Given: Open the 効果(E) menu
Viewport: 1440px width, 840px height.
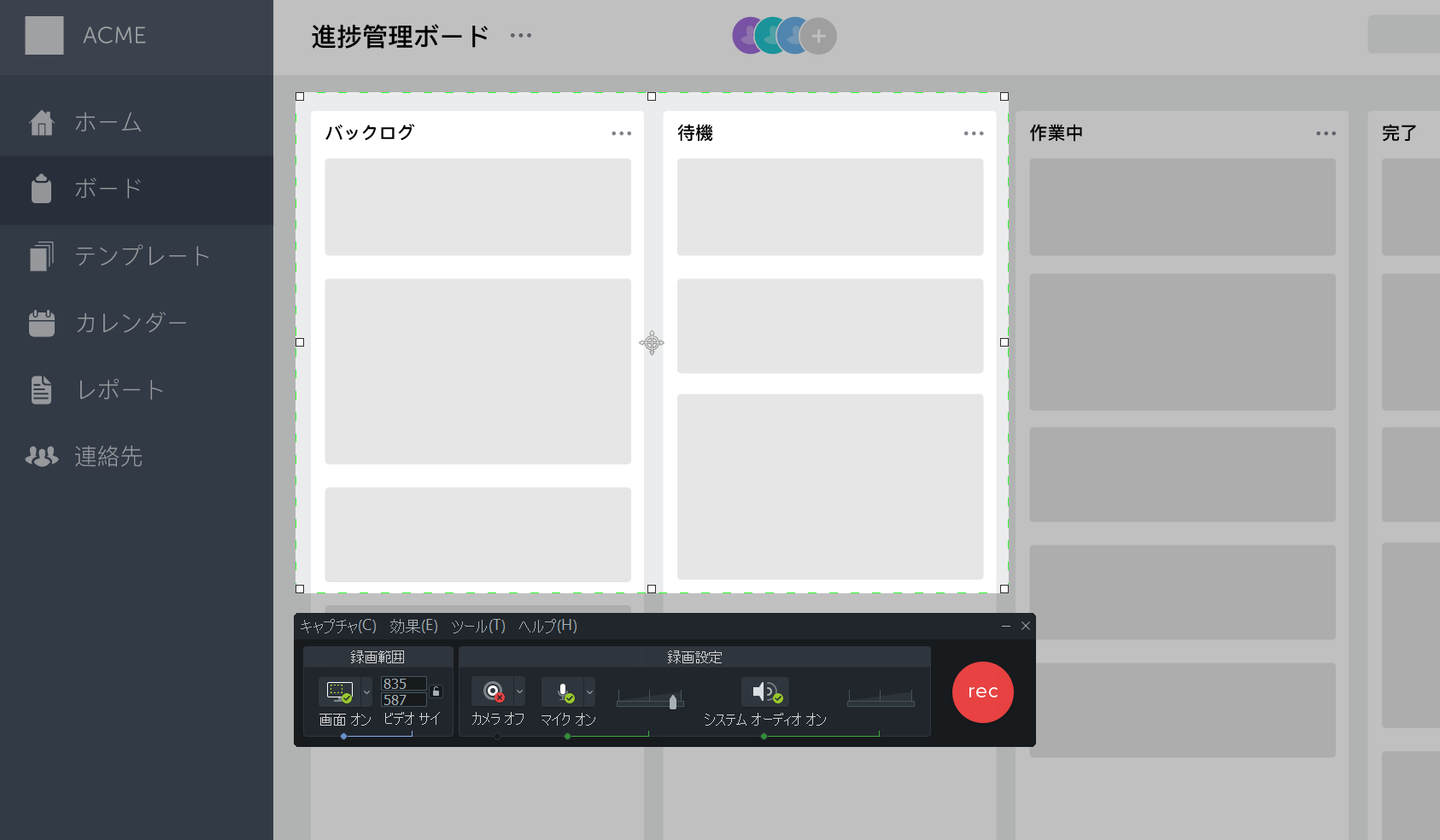Looking at the screenshot, I should [x=413, y=626].
